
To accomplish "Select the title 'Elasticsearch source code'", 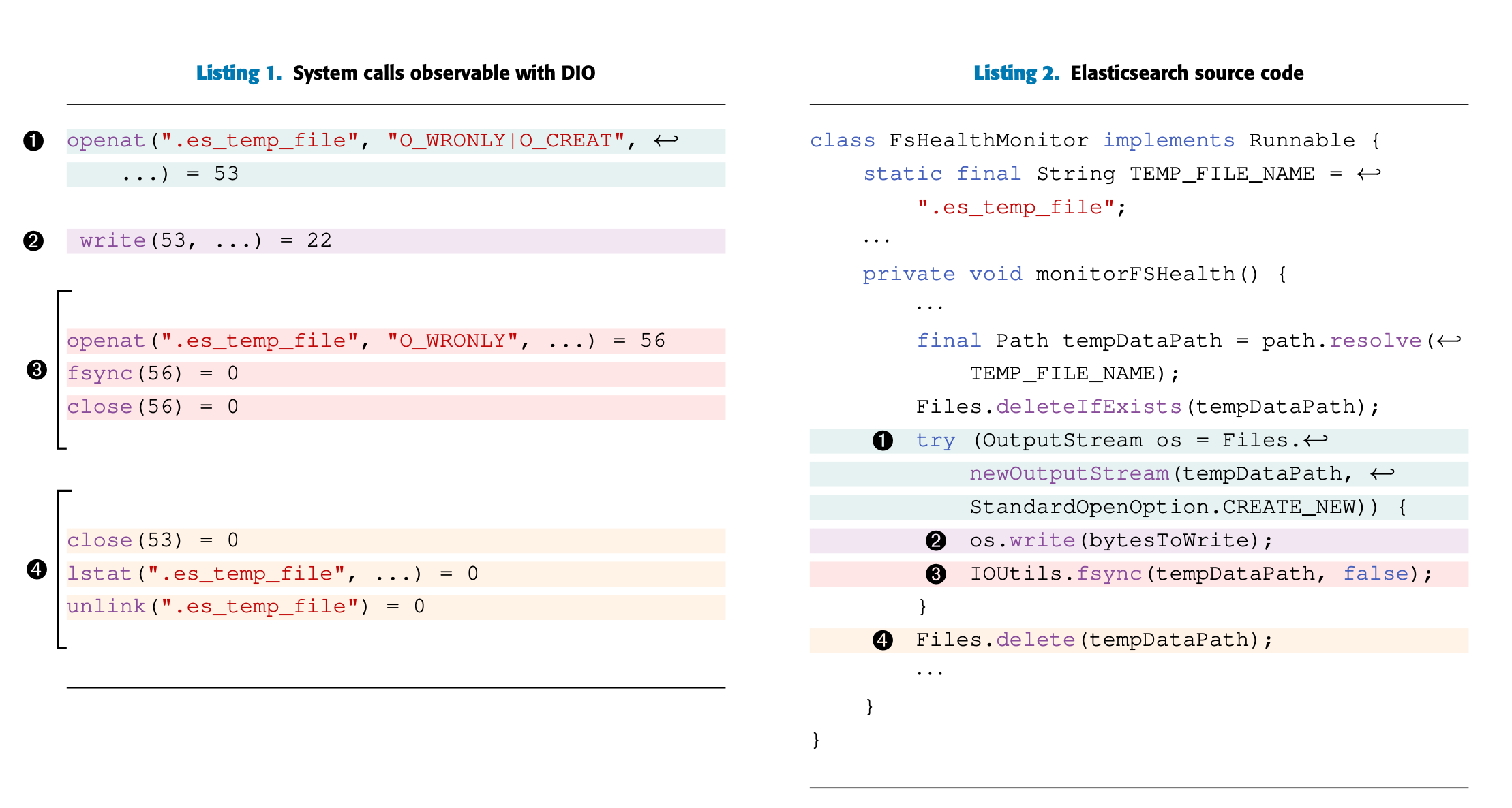I will point(1187,73).
